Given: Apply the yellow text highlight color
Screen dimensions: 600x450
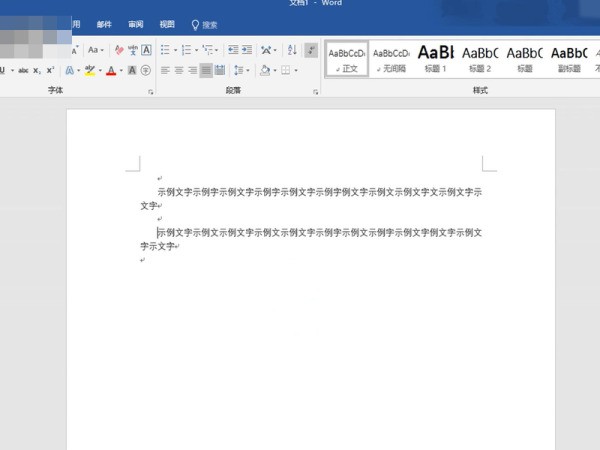Looking at the screenshot, I should pyautogui.click(x=90, y=70).
